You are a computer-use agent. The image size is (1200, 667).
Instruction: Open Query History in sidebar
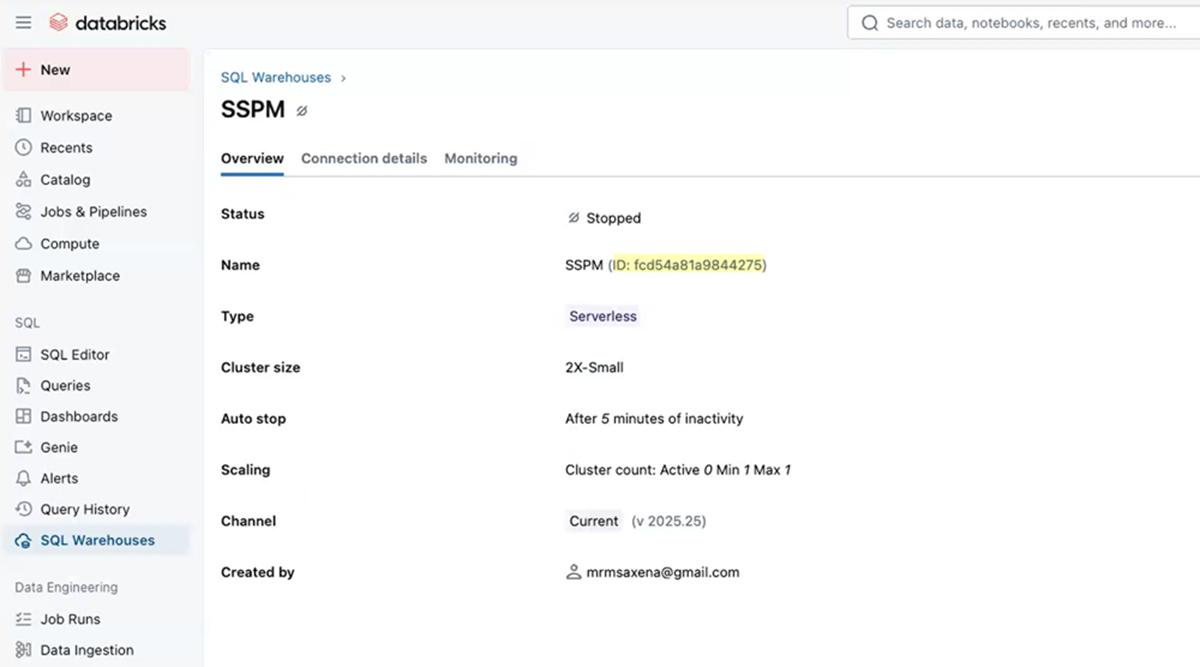pyautogui.click(x=85, y=510)
